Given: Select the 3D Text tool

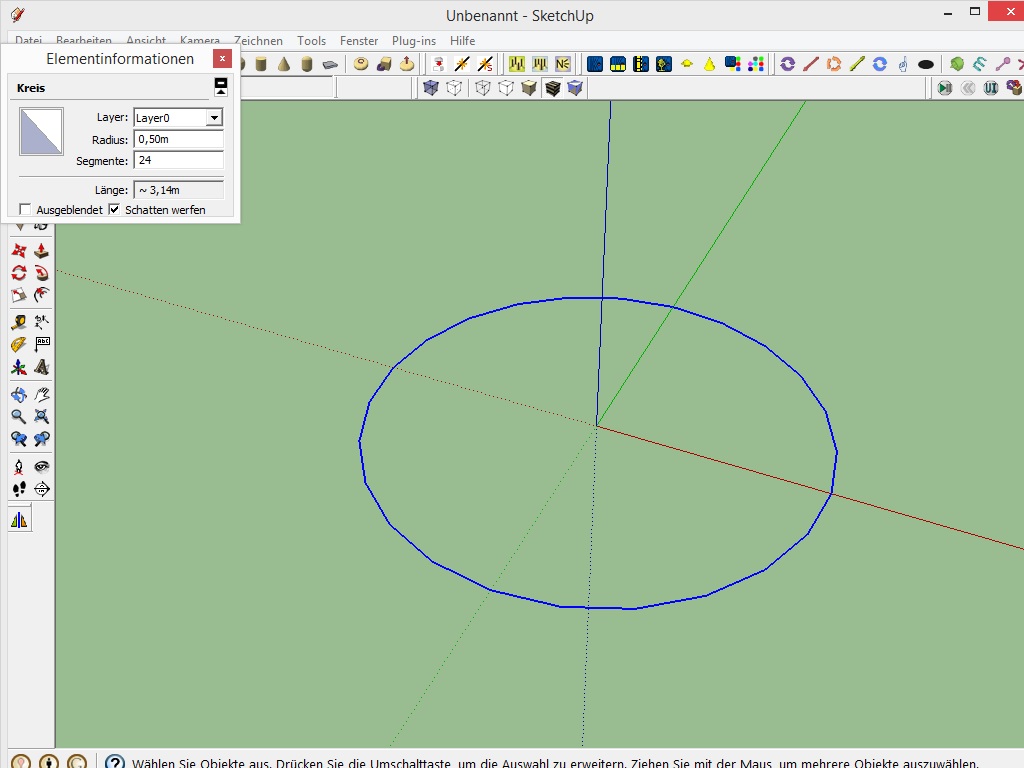Looking at the screenshot, I should 41,367.
